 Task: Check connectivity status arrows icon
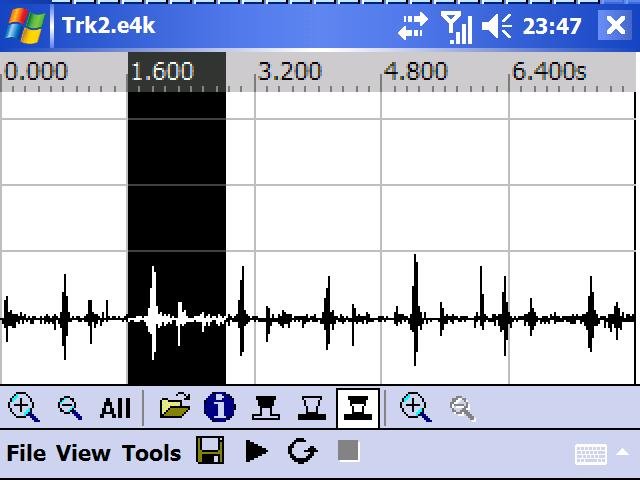click(x=413, y=26)
